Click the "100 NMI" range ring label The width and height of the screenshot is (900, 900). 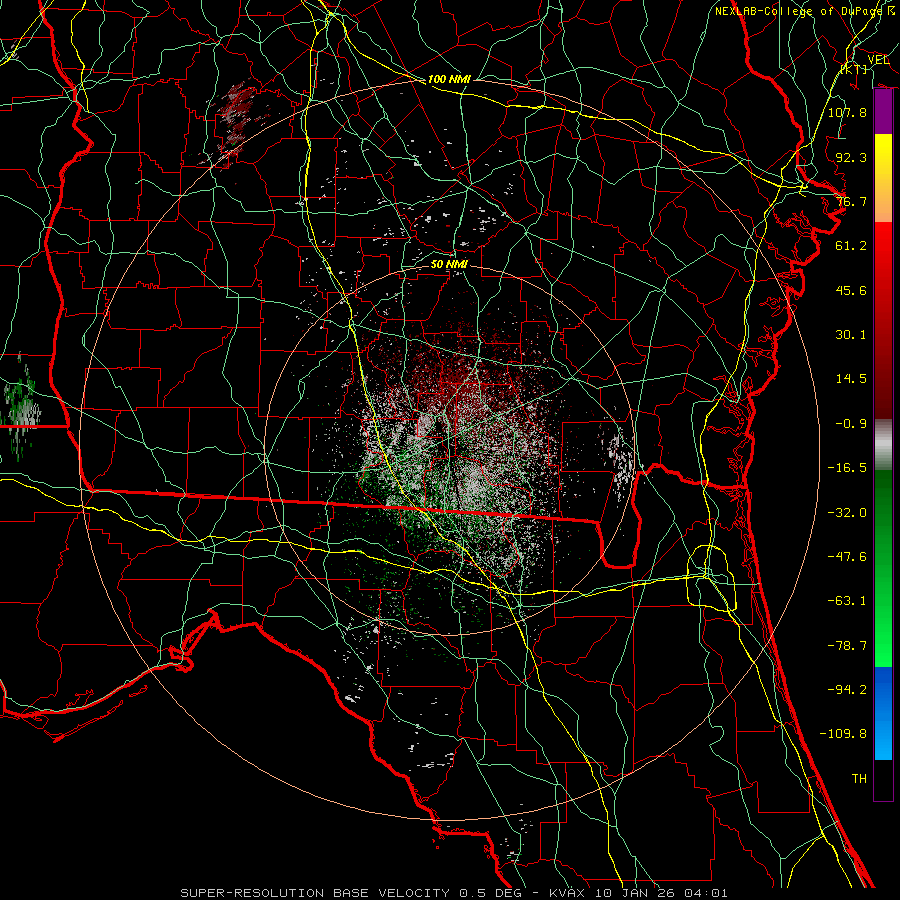click(449, 79)
